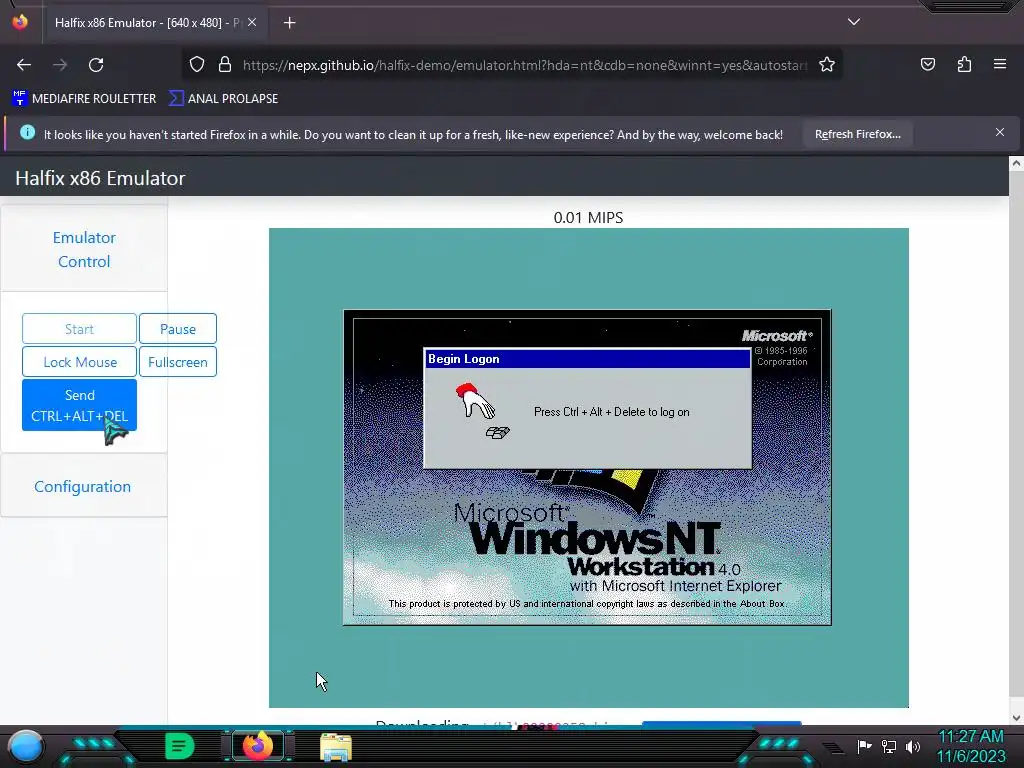The image size is (1024, 768).
Task: Expand the Emulator Control section
Action: click(x=84, y=249)
